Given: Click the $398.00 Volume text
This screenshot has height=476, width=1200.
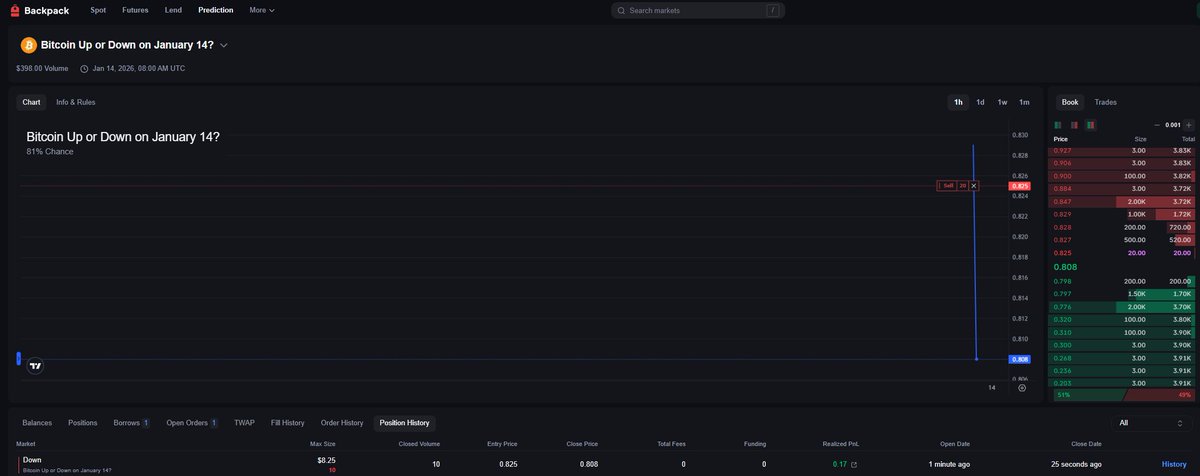Looking at the screenshot, I should (42, 69).
